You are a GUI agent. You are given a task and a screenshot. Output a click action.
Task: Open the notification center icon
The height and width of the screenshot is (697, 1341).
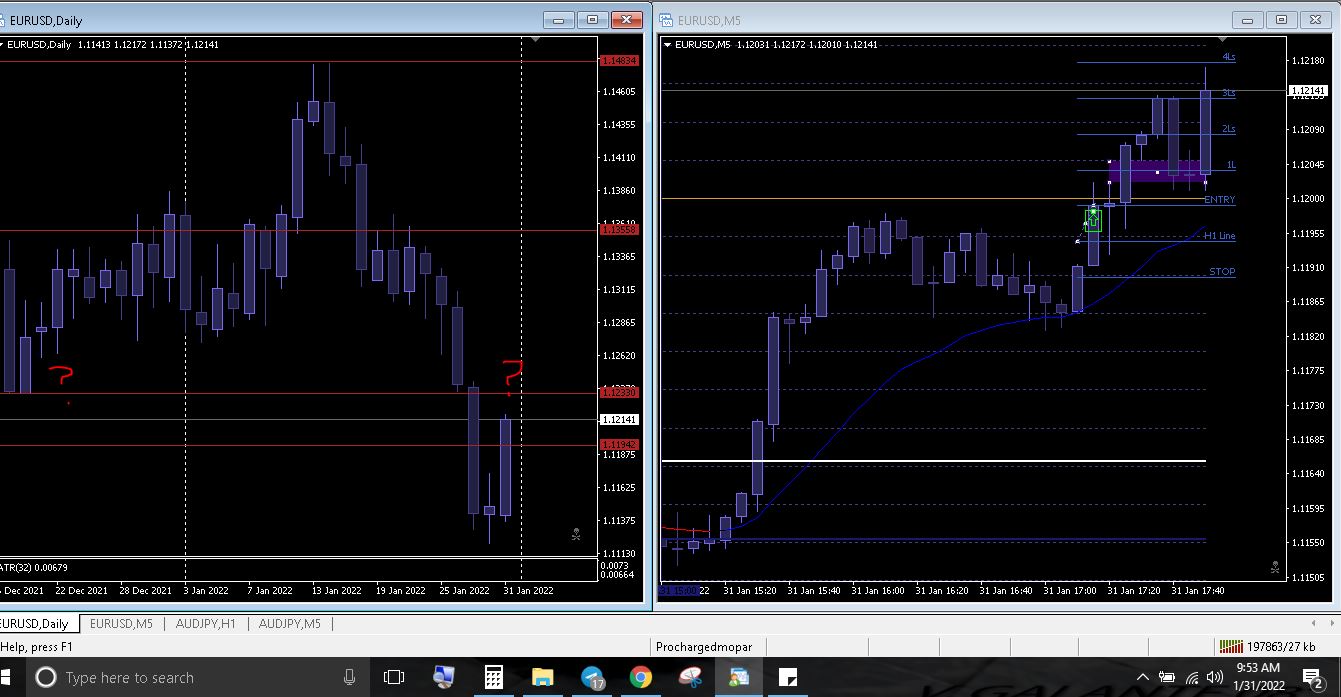[x=1311, y=677]
